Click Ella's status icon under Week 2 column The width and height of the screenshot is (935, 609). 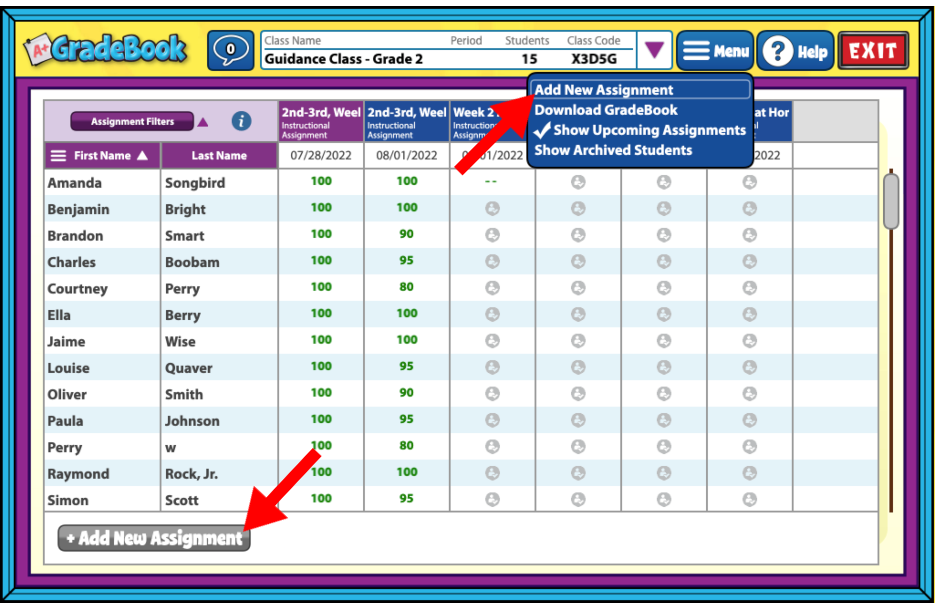tap(492, 314)
